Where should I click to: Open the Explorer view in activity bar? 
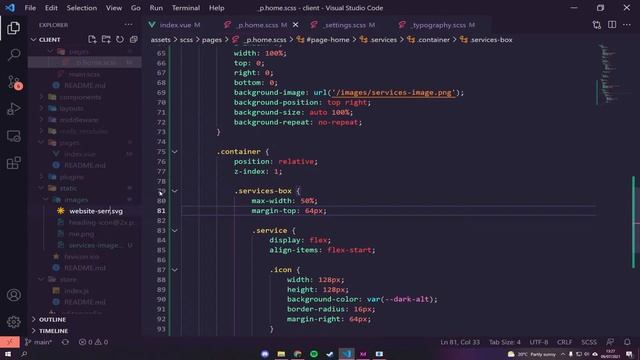(13, 28)
